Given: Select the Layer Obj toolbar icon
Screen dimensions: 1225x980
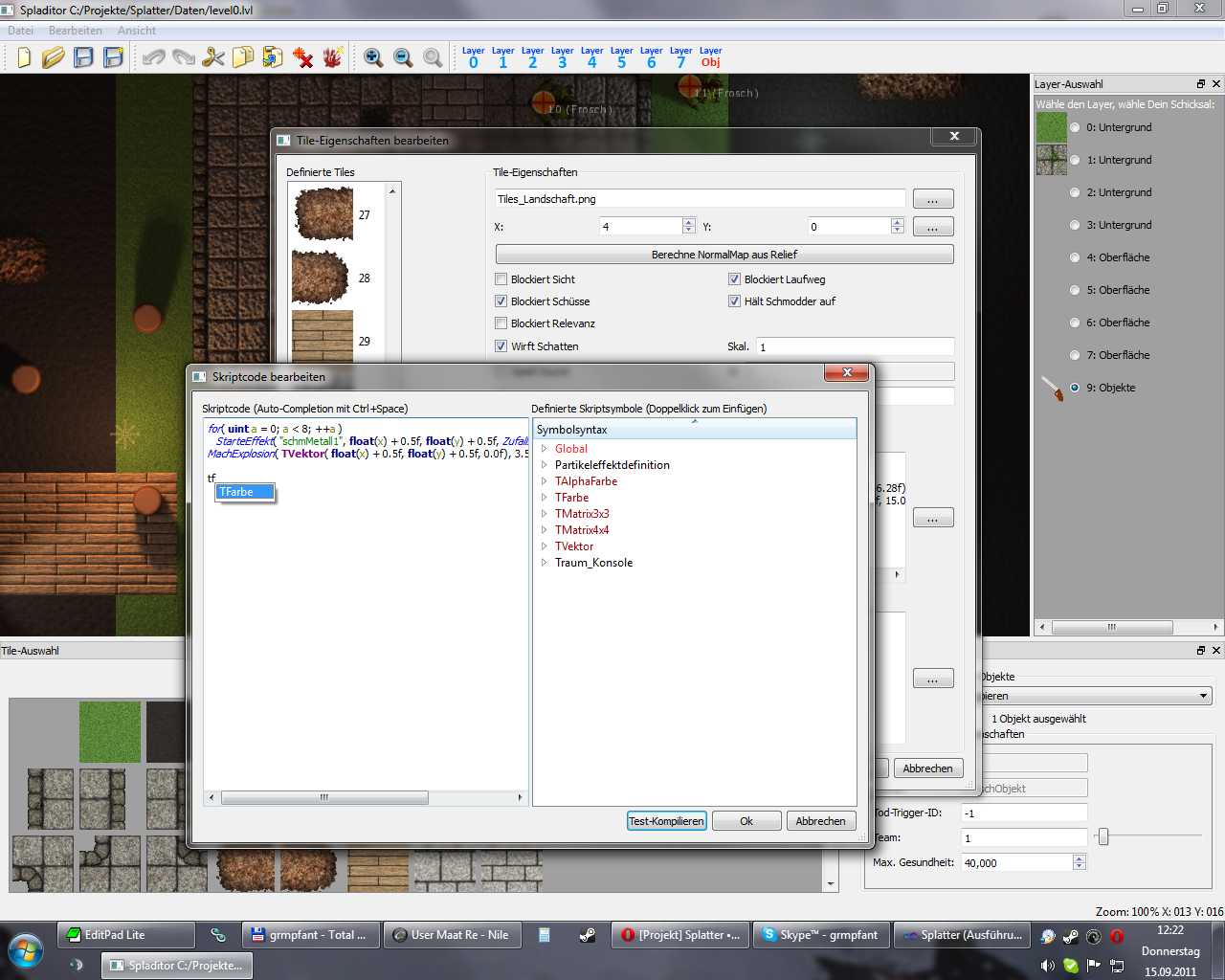Looking at the screenshot, I should [710, 57].
